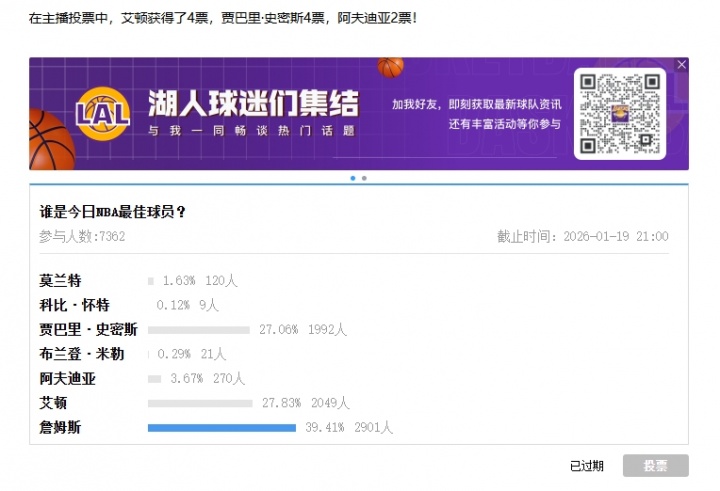Image resolution: width=720 pixels, height=491 pixels.
Task: Click the basketball icon atop the banner
Action: click(x=391, y=67)
